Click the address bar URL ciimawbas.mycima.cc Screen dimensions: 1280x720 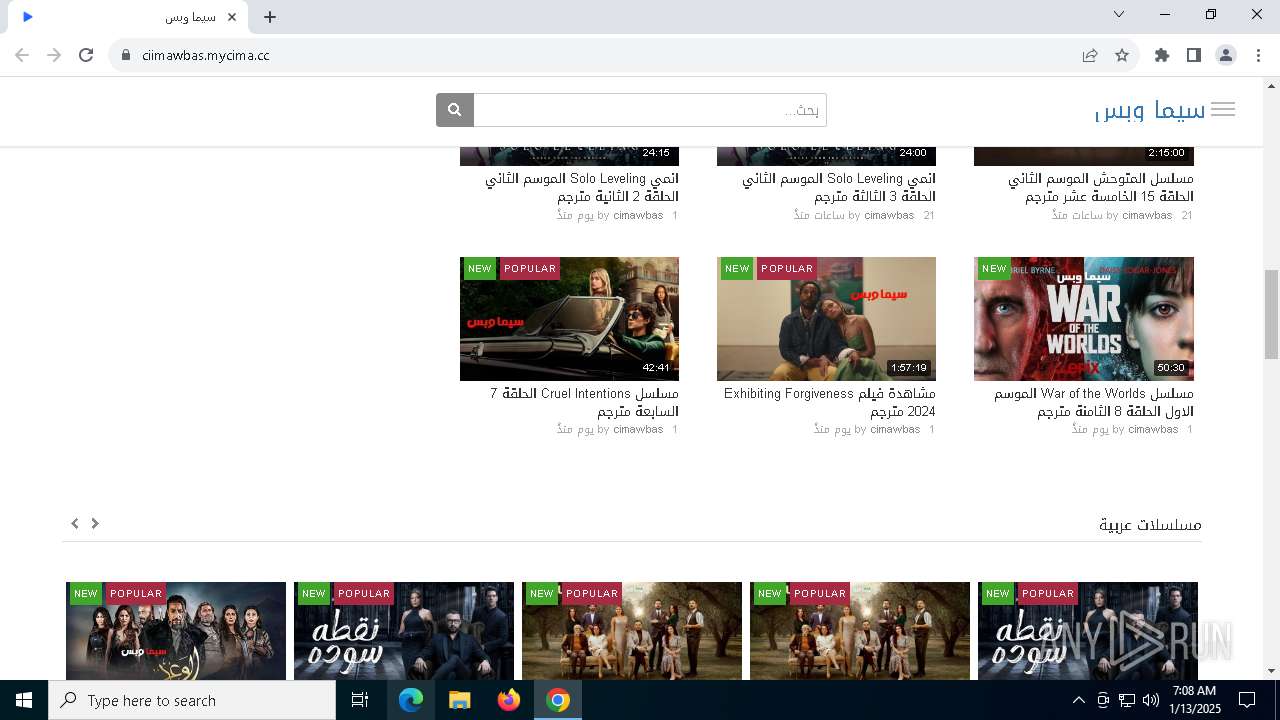pyautogui.click(x=206, y=55)
